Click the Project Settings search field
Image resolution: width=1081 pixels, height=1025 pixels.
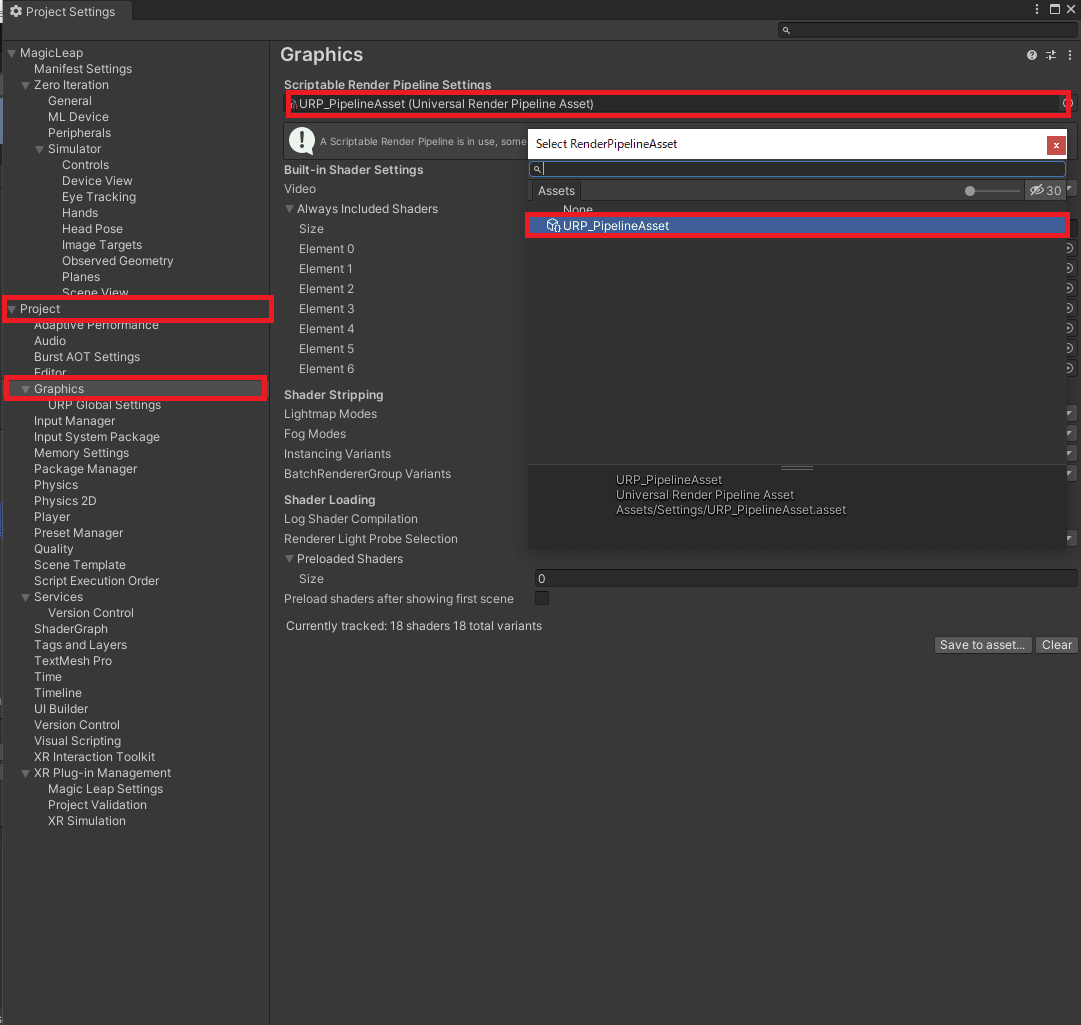click(927, 30)
